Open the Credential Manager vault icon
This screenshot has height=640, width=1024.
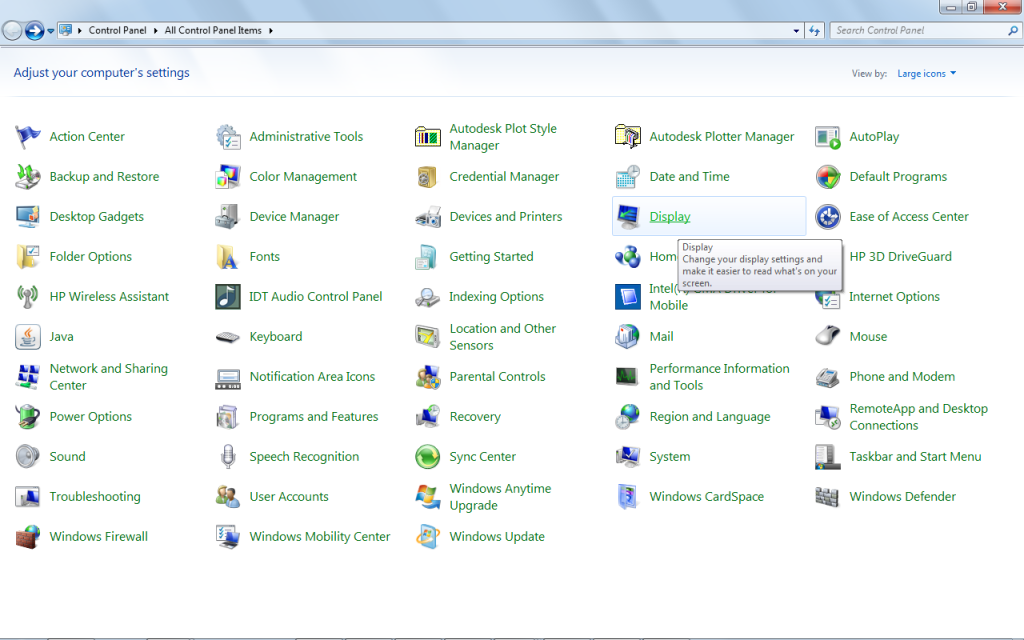click(428, 176)
